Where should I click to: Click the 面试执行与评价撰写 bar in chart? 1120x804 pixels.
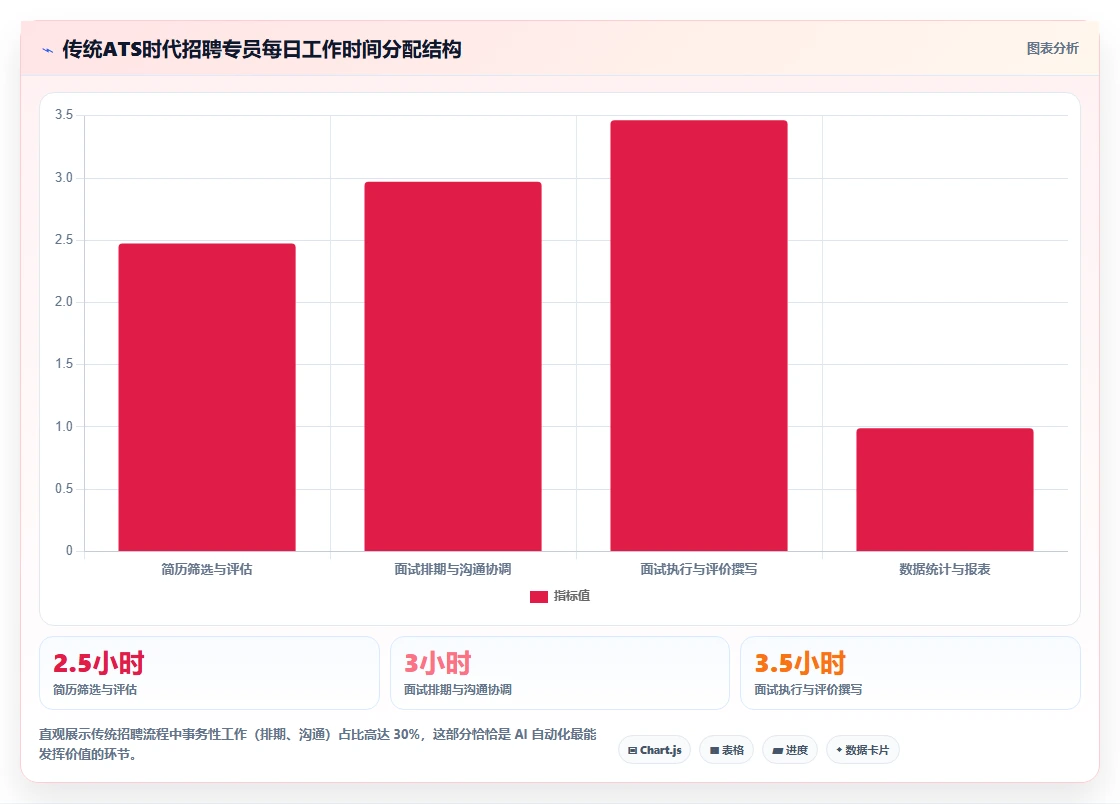click(699, 336)
